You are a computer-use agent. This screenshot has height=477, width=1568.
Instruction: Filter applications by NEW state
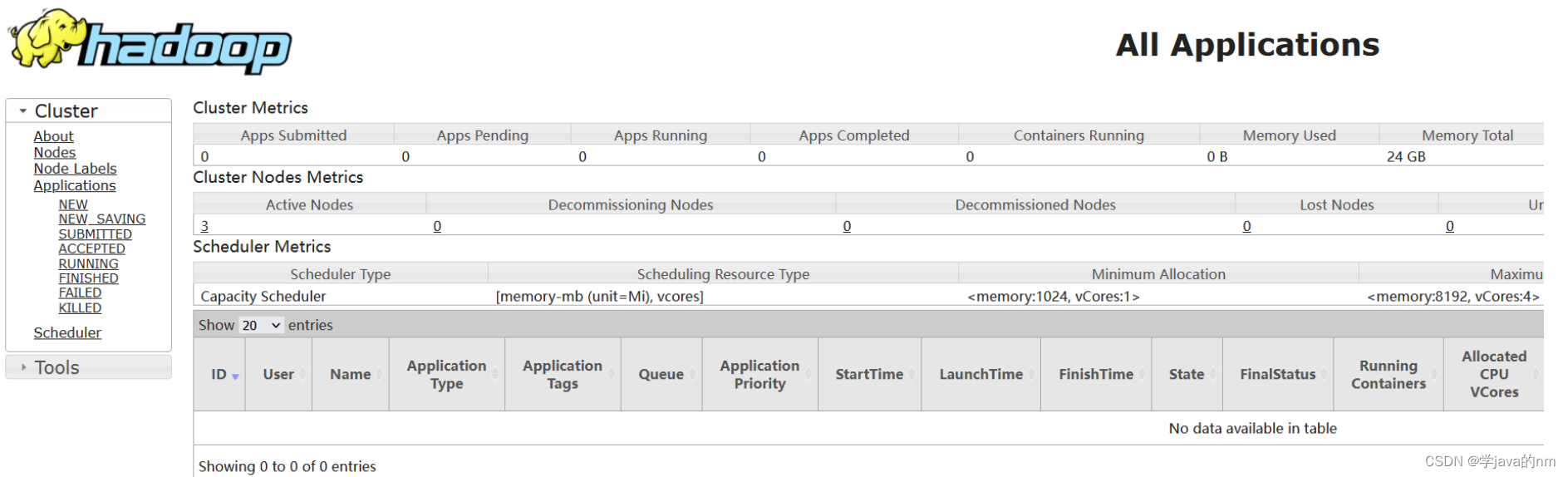click(x=73, y=204)
